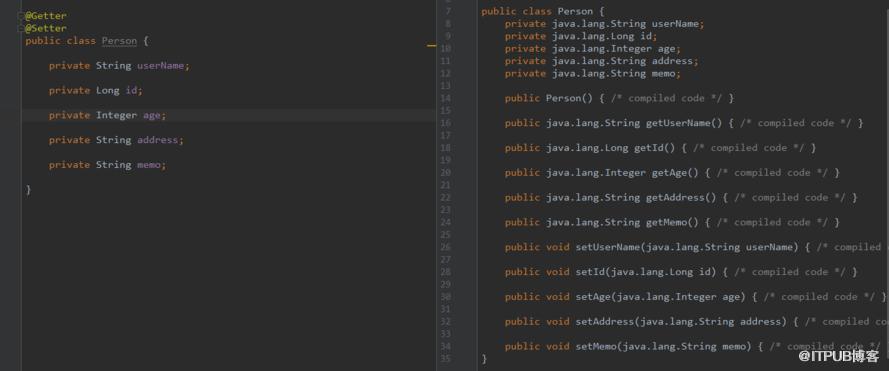Click userName field in 'private String userName;' source line
The image size is (889, 371).
point(161,66)
